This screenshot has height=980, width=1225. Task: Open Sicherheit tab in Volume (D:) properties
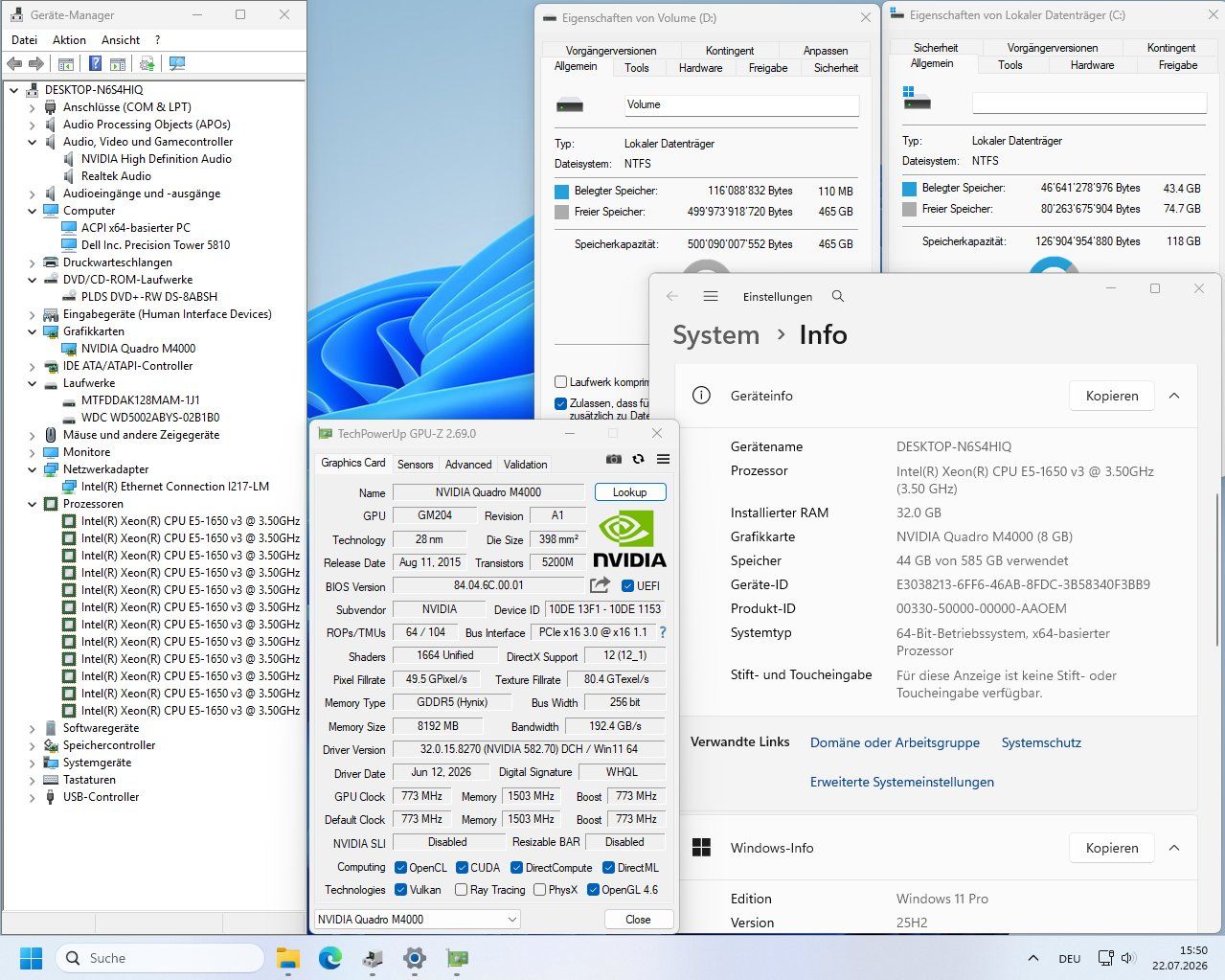click(836, 68)
